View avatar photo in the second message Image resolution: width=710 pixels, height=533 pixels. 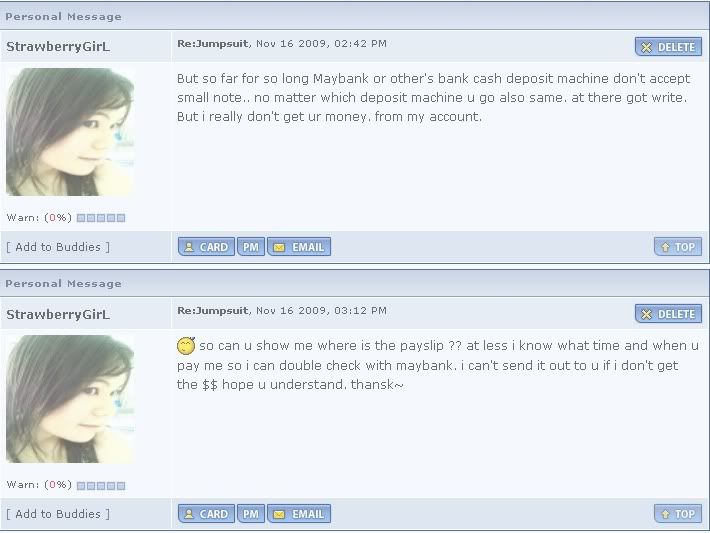coord(70,399)
